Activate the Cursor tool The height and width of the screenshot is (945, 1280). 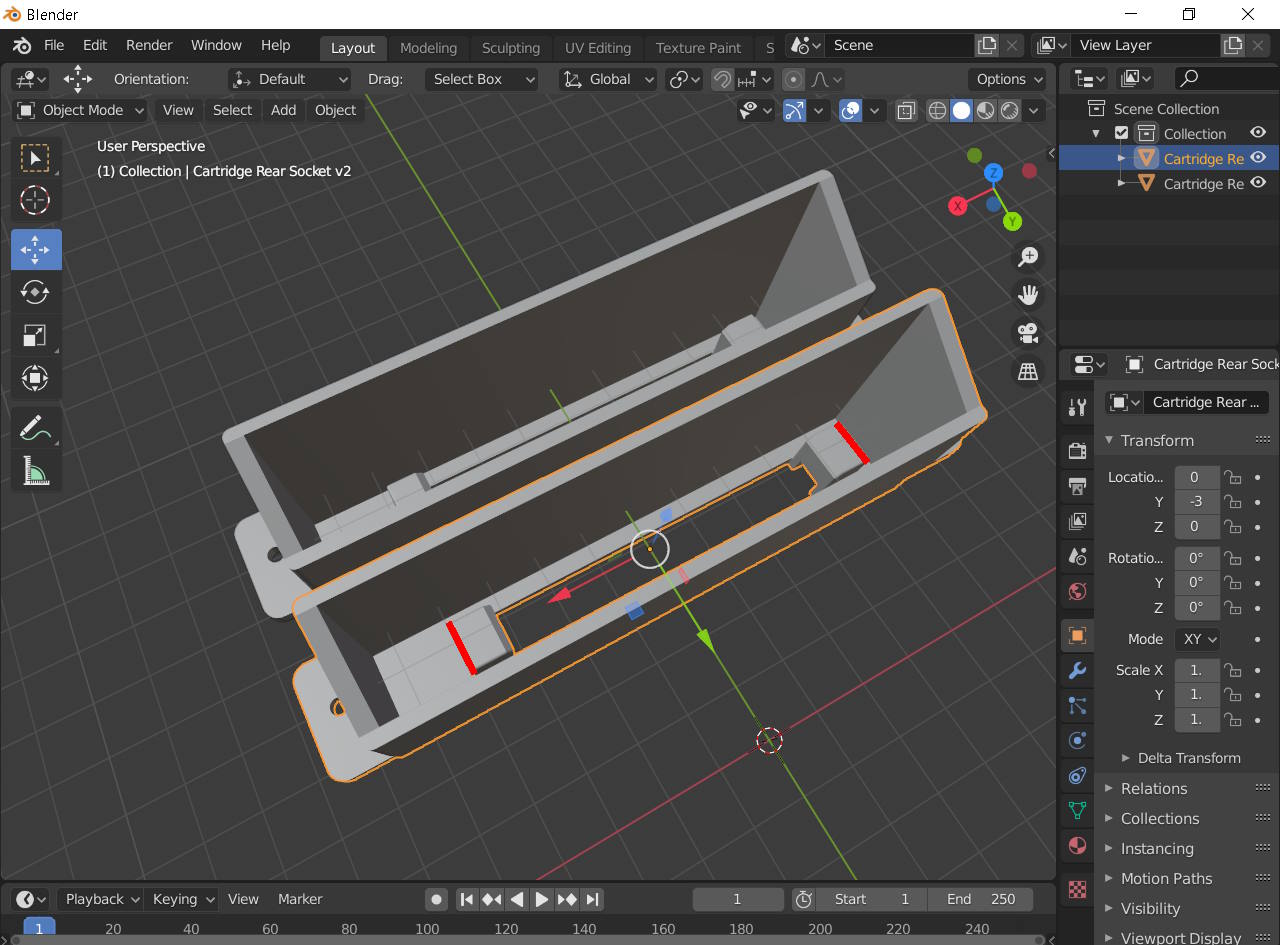point(36,201)
